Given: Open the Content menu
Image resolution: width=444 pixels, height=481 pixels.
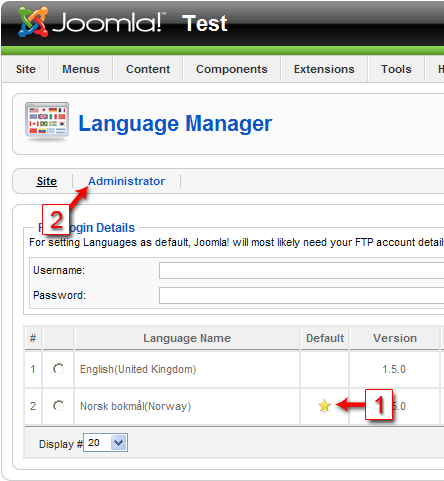Looking at the screenshot, I should coord(148,69).
